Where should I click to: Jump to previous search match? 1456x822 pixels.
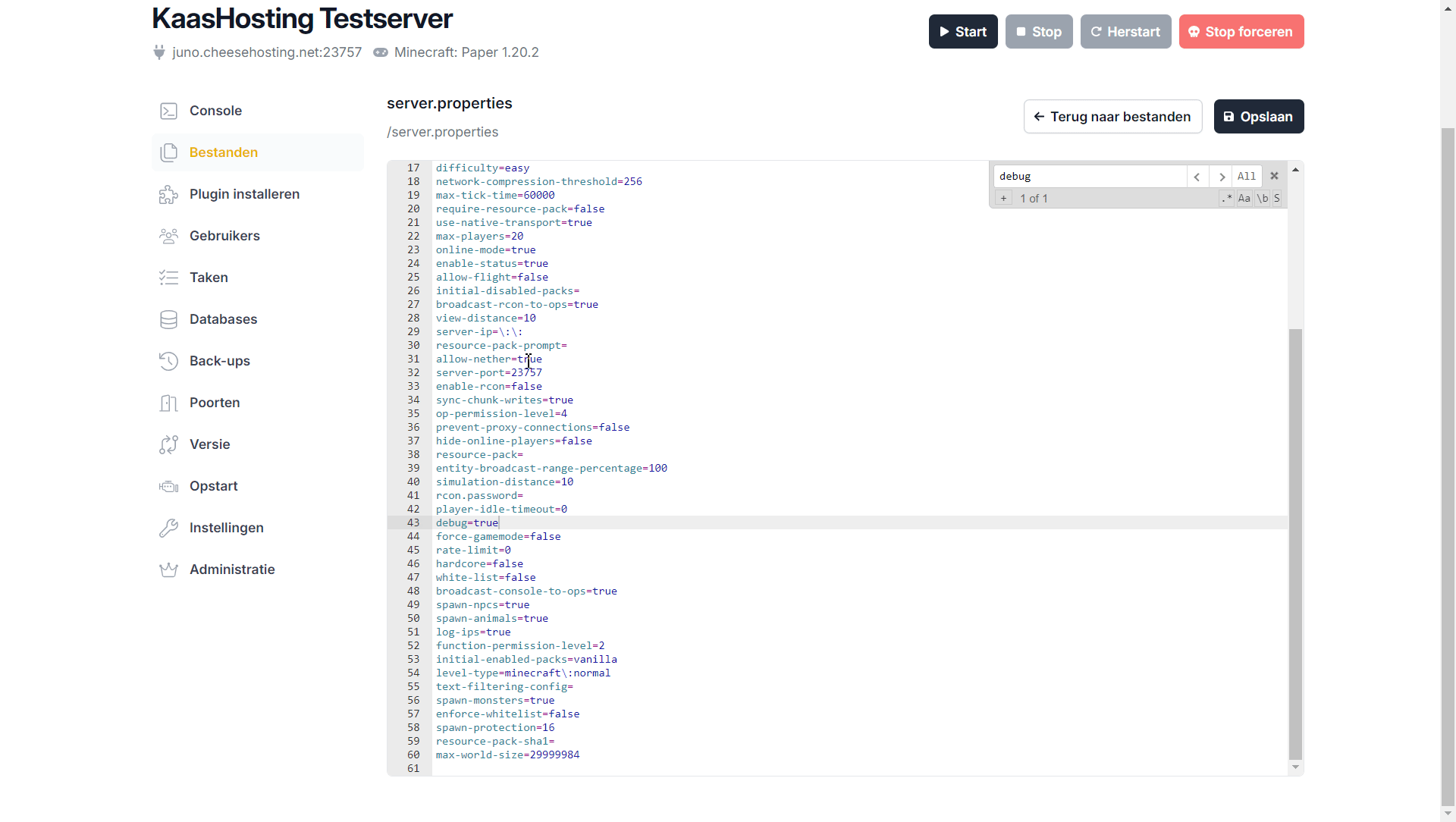tap(1197, 177)
